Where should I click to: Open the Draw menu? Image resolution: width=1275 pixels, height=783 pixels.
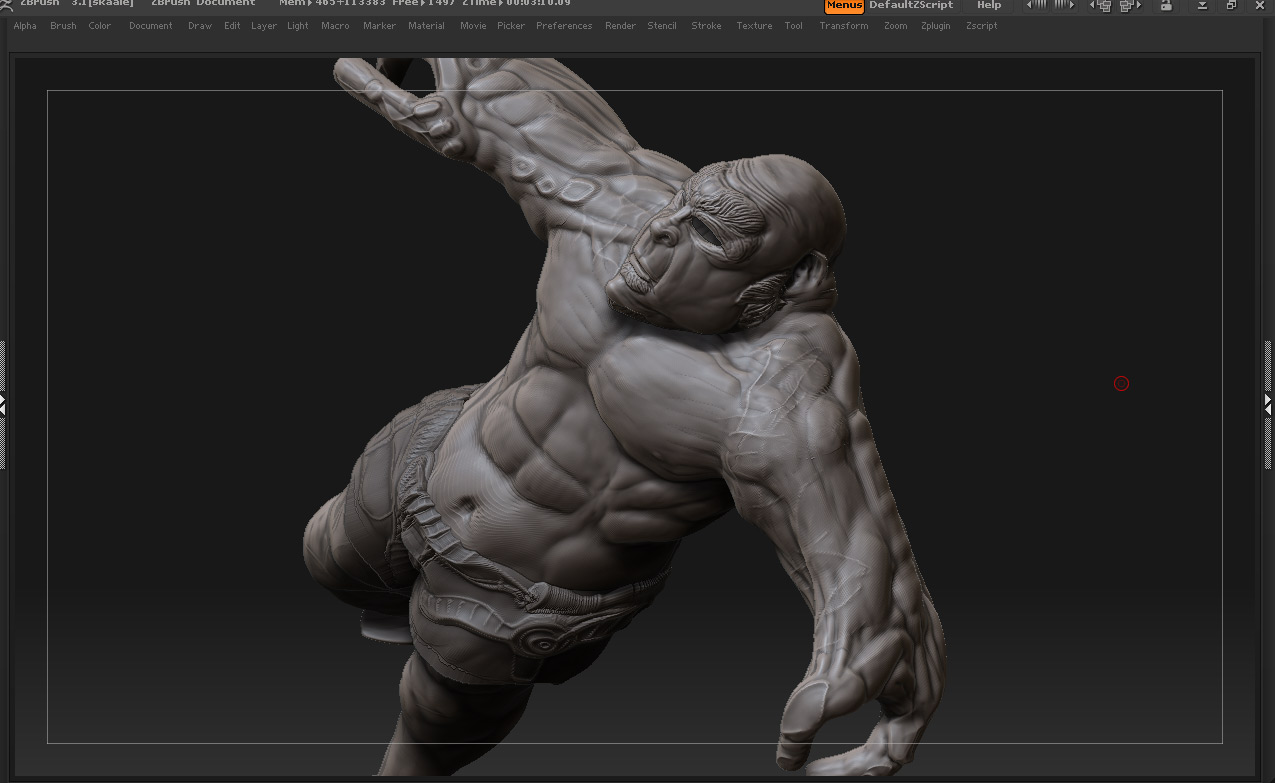pyautogui.click(x=200, y=26)
